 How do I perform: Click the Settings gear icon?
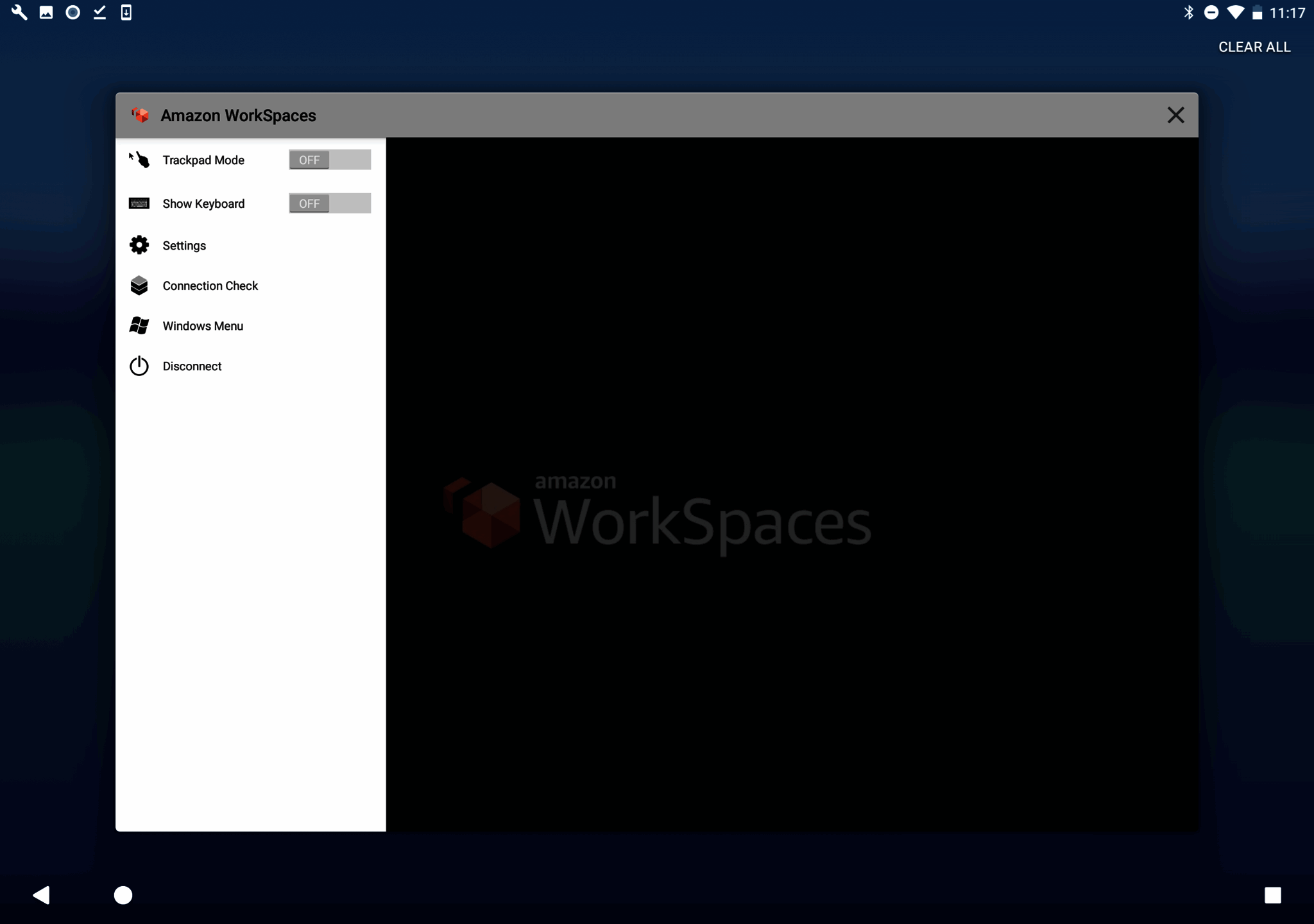click(139, 245)
